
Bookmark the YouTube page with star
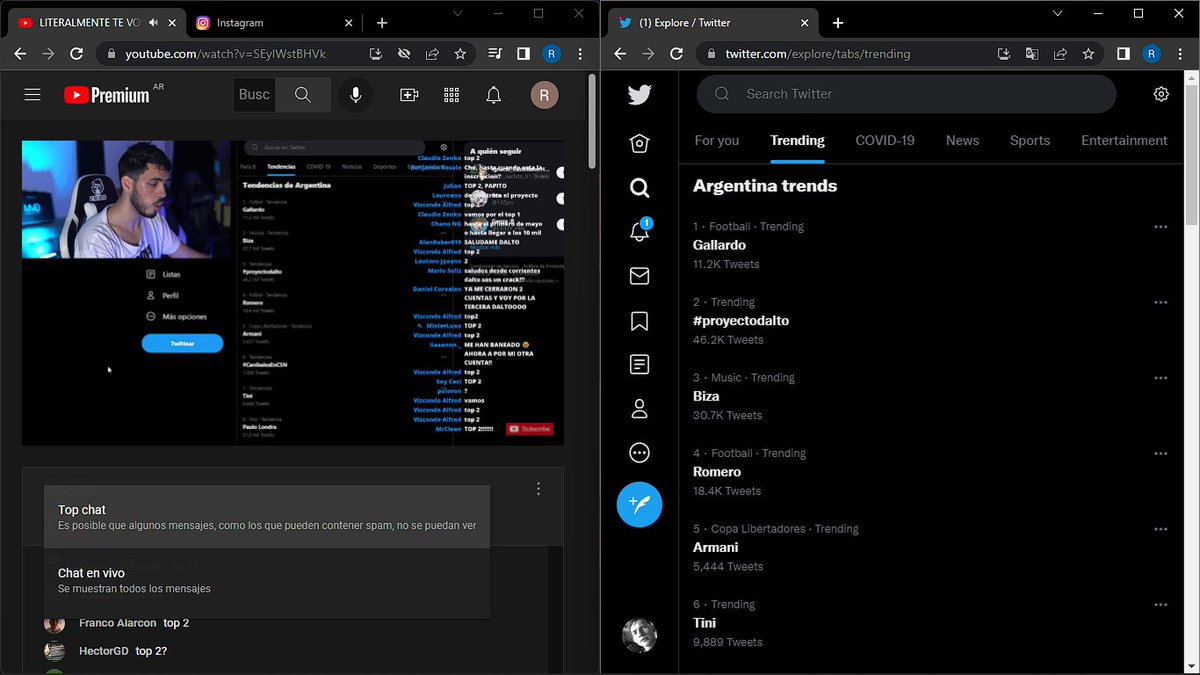460,54
